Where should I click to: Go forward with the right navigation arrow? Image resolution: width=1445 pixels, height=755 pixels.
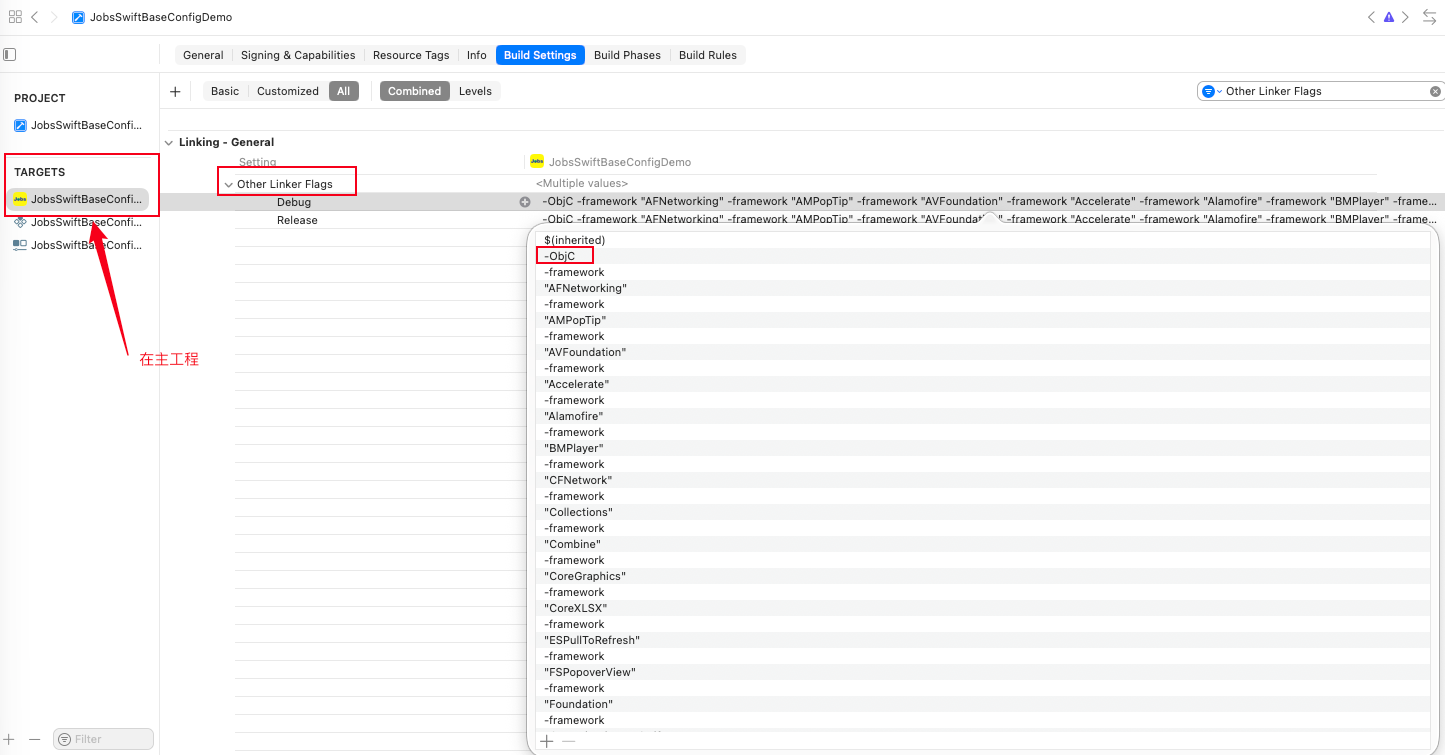point(54,17)
